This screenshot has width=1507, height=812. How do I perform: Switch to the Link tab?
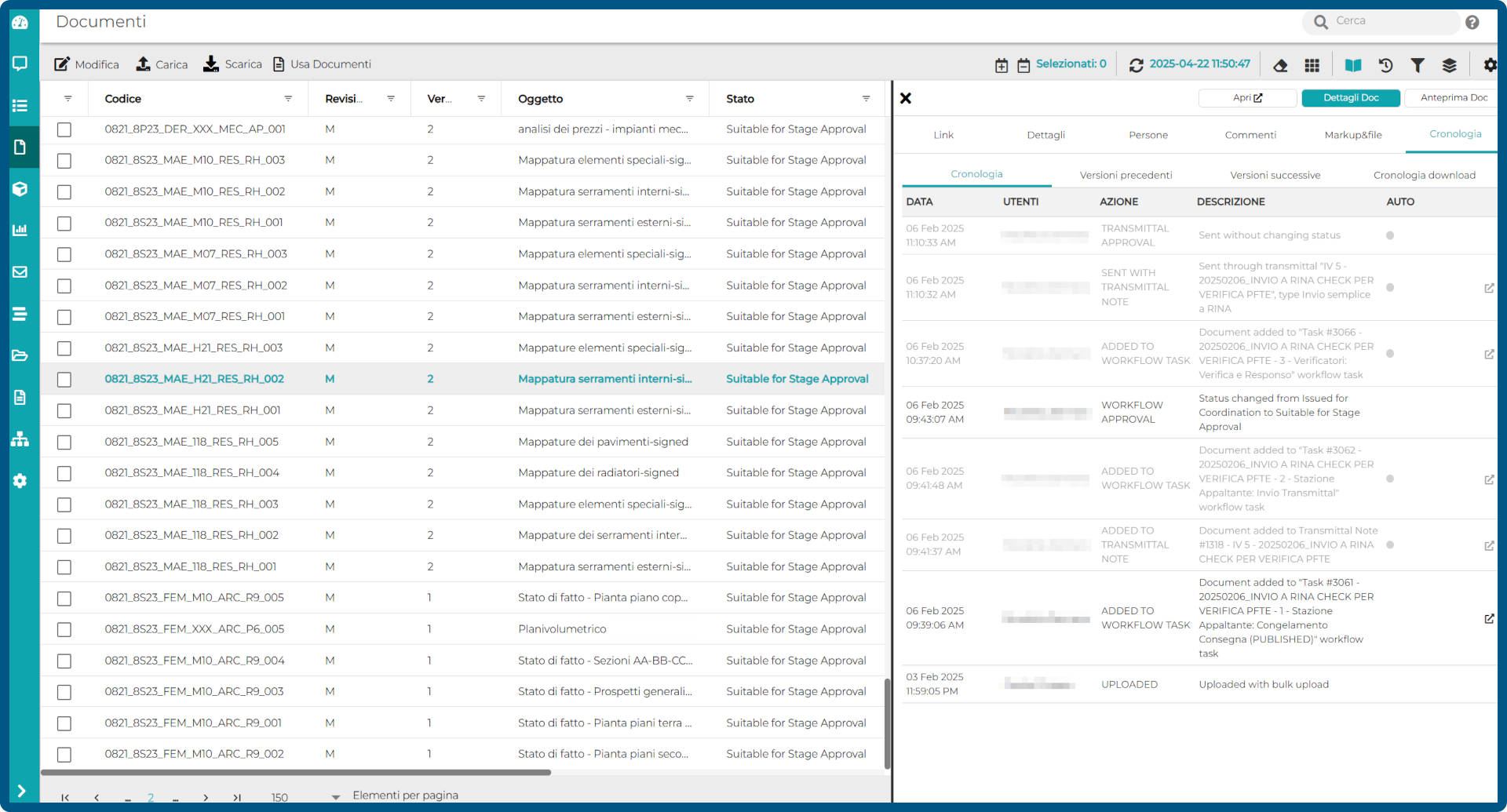[943, 135]
